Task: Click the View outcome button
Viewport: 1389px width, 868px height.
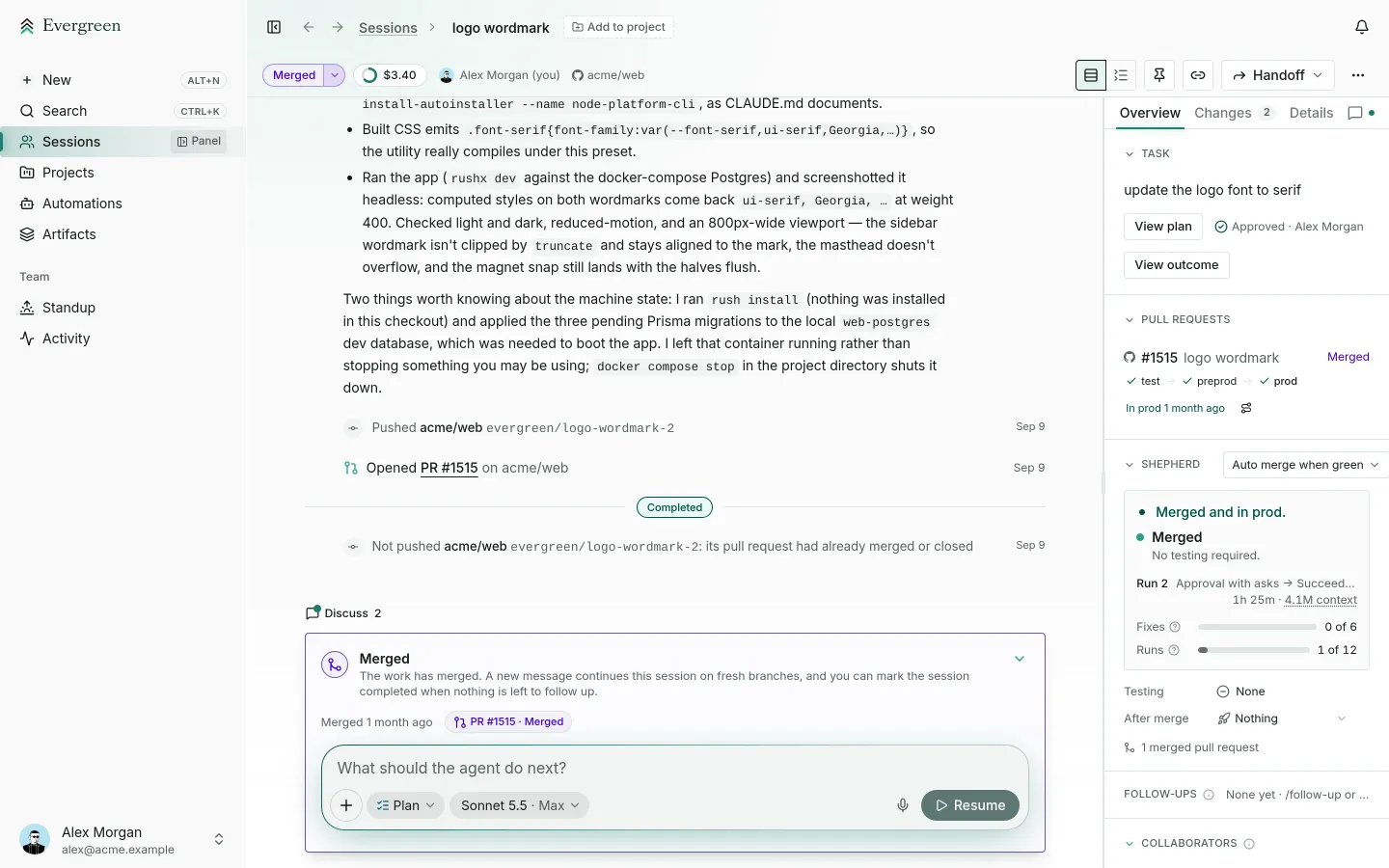Action: coord(1177,265)
